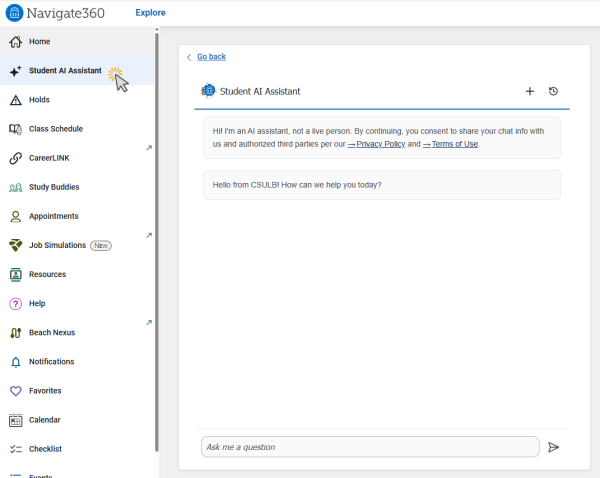Click the back chevron beside Go back
600x478 pixels.
[x=189, y=57]
